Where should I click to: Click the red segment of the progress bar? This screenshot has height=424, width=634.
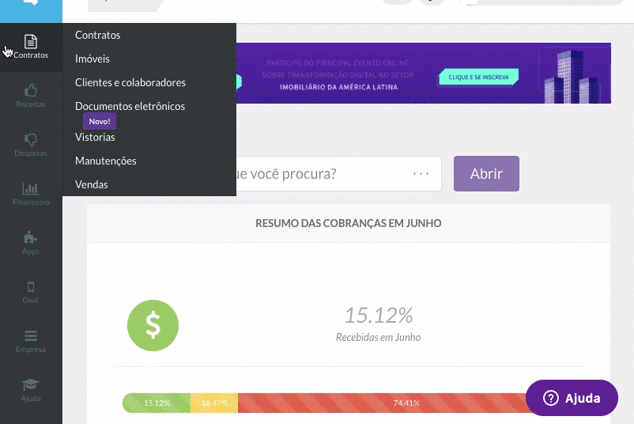pos(400,403)
